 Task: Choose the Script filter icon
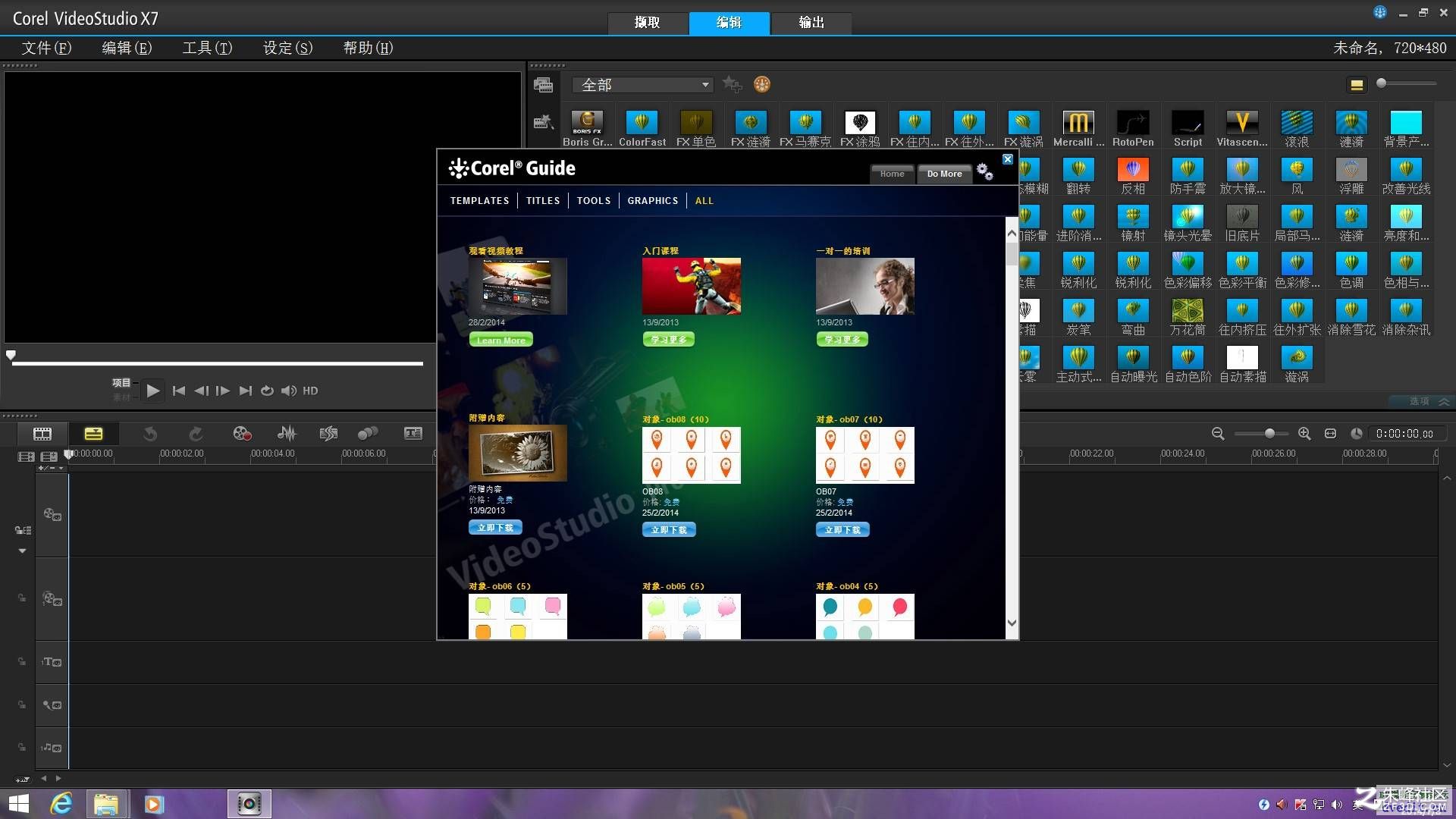[x=1188, y=122]
